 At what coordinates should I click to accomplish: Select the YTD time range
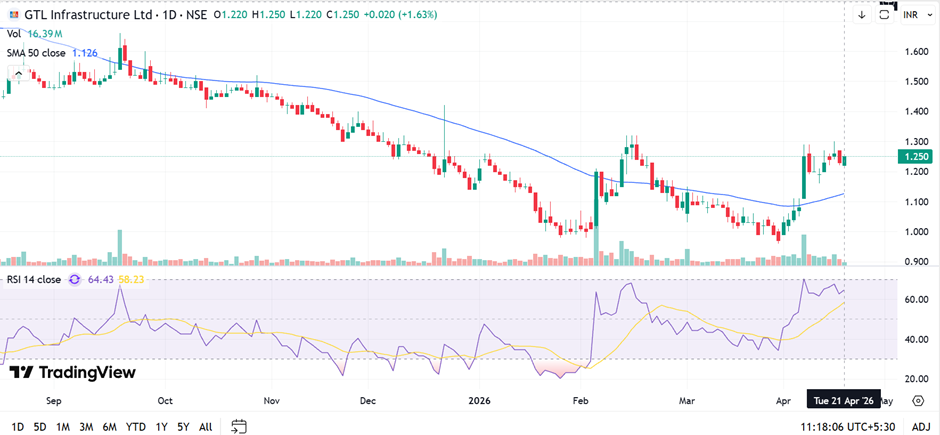(x=135, y=426)
